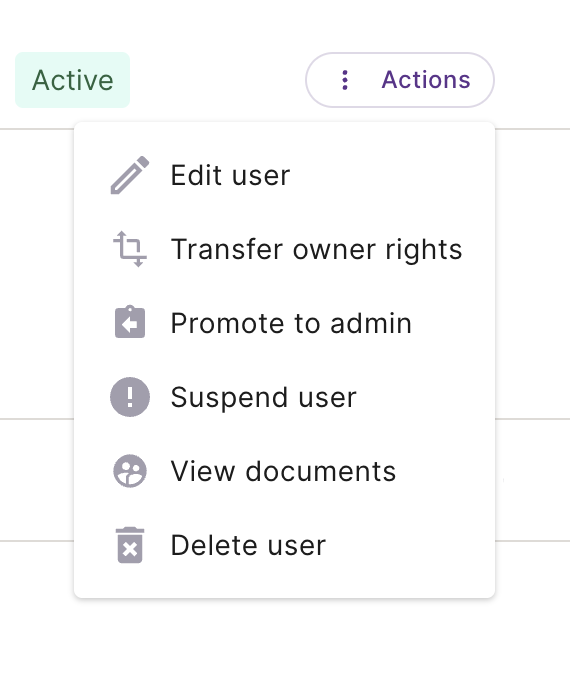Viewport: 570px width, 674px height.
Task: Select Promote to admin option
Action: (x=285, y=323)
